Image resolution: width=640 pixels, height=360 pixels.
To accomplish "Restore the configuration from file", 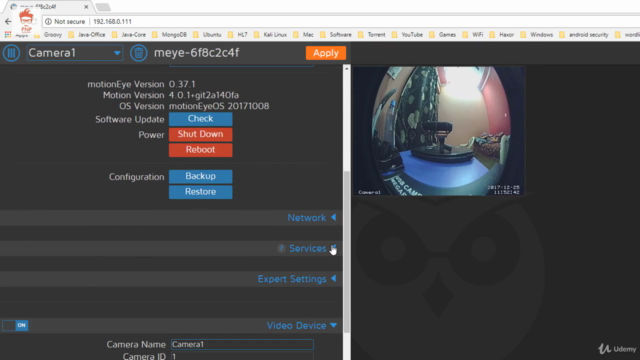I will (x=200, y=192).
